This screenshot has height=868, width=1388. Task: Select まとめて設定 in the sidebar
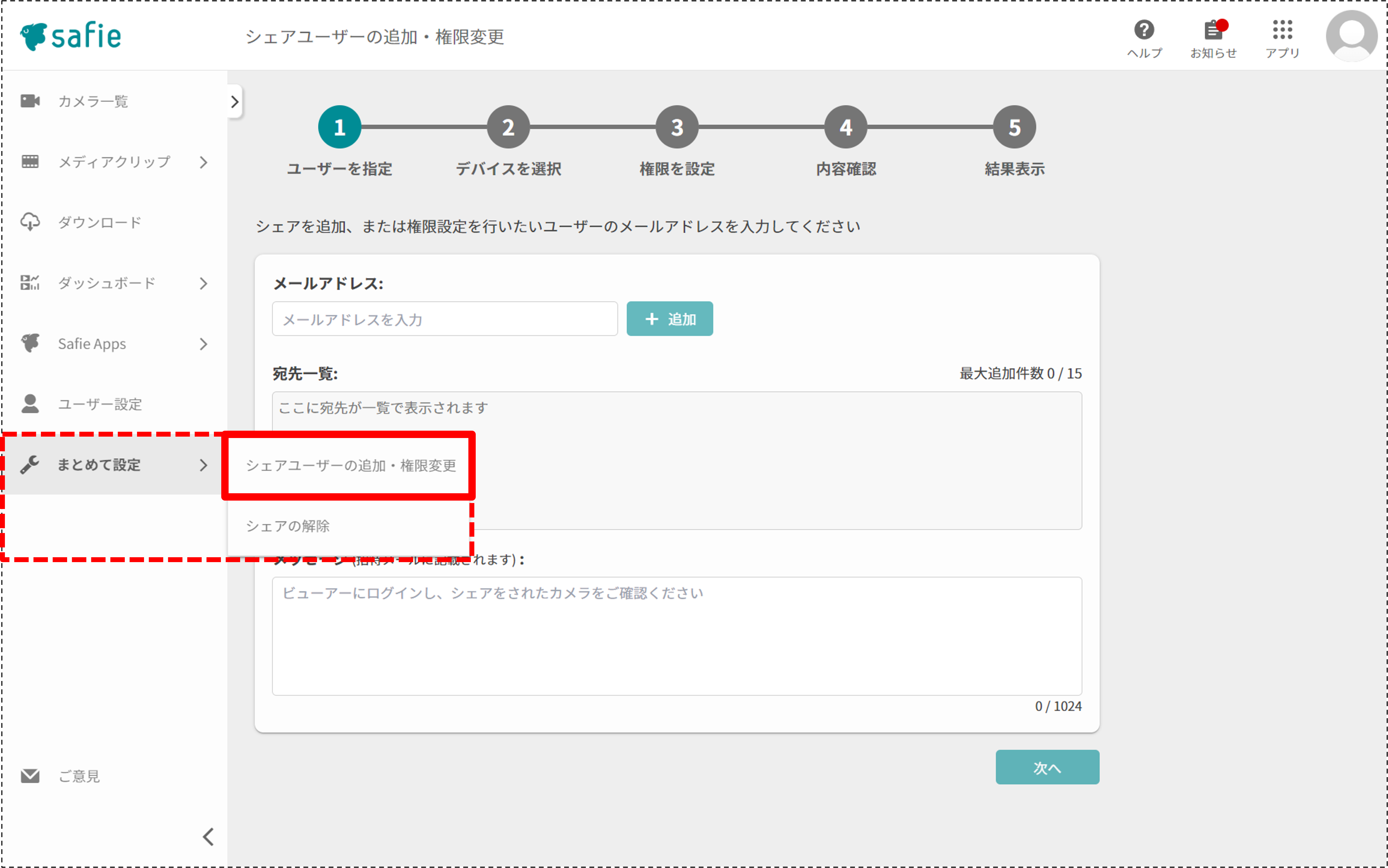tap(114, 465)
